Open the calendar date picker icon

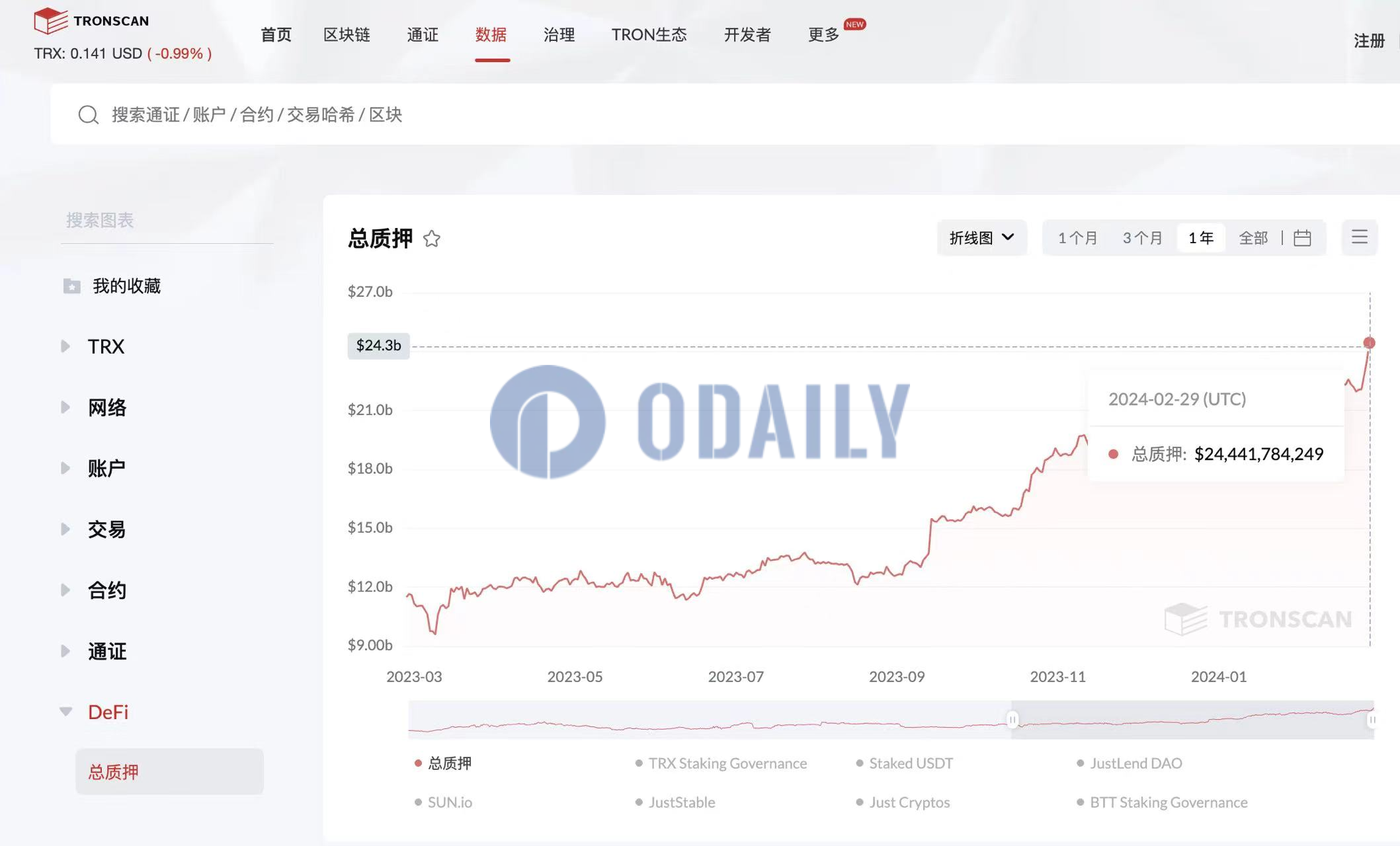click(x=1302, y=237)
